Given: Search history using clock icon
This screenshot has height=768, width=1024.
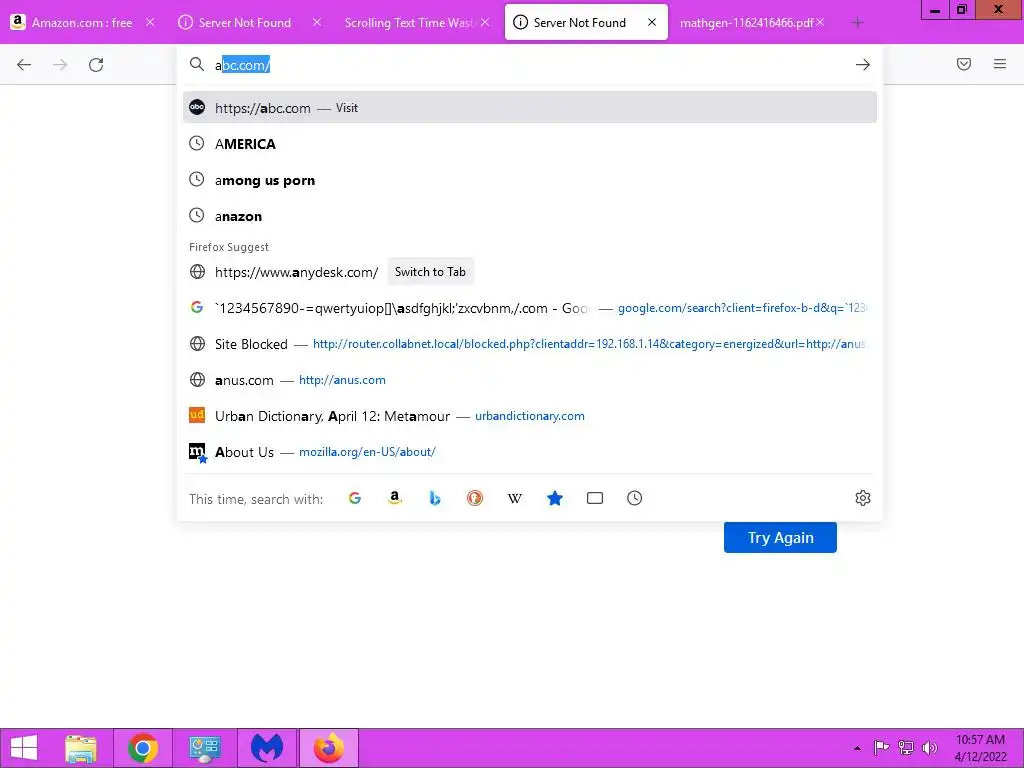Looking at the screenshot, I should point(634,498).
